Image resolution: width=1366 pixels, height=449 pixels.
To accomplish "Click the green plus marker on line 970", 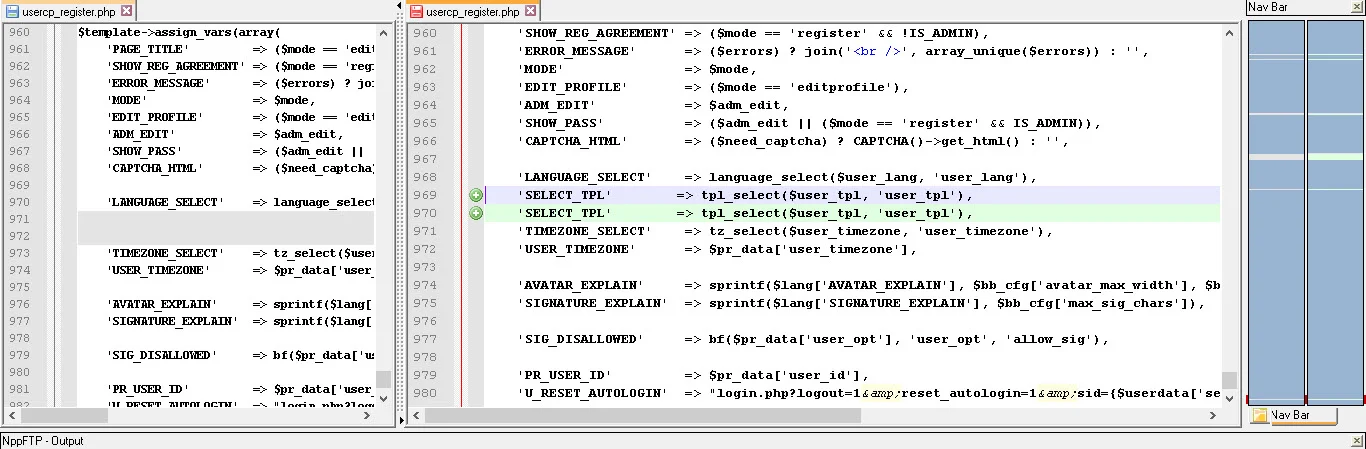I will click(476, 213).
